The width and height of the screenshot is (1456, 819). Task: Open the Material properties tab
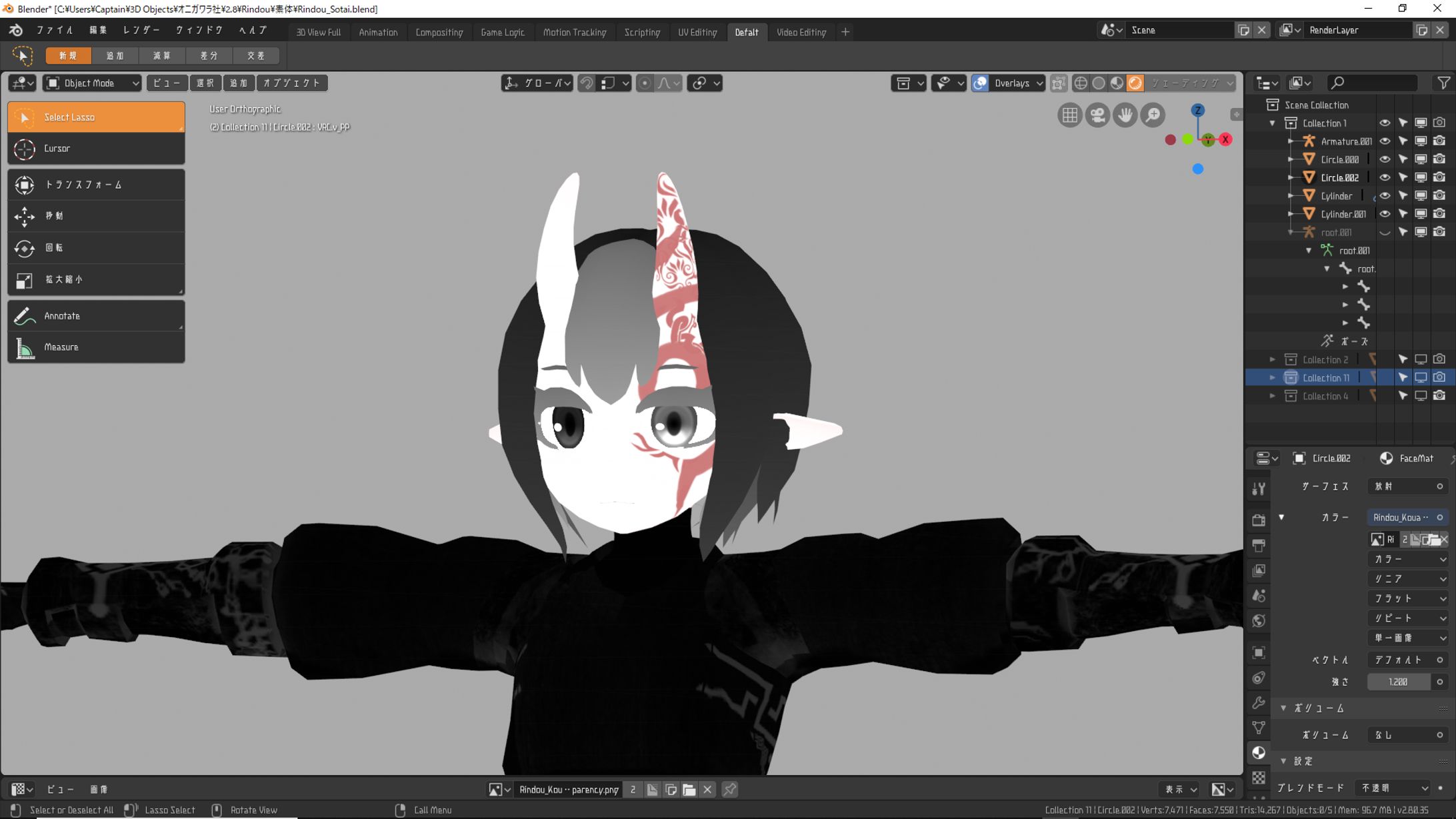click(x=1259, y=753)
